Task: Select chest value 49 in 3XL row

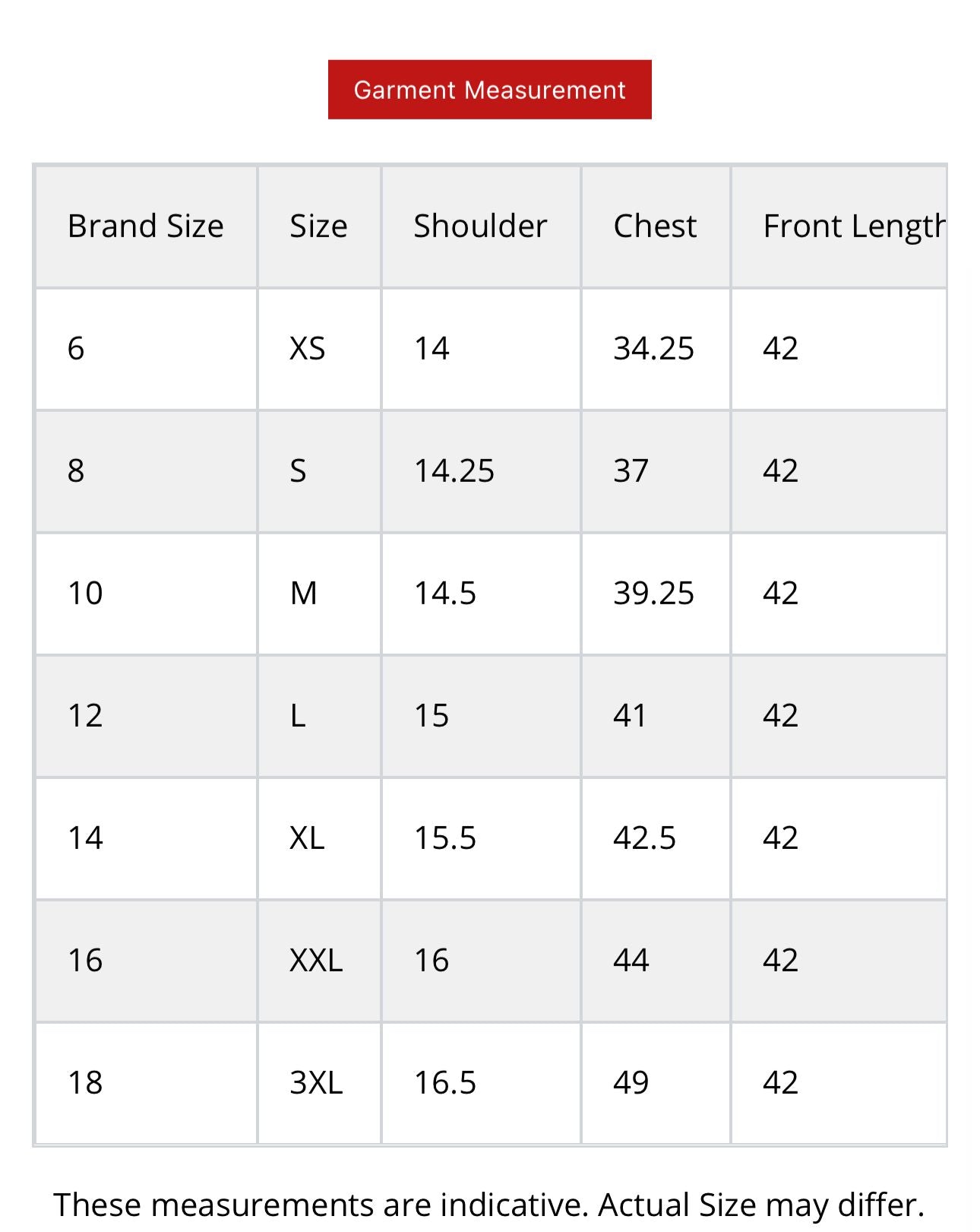Action: [631, 1082]
